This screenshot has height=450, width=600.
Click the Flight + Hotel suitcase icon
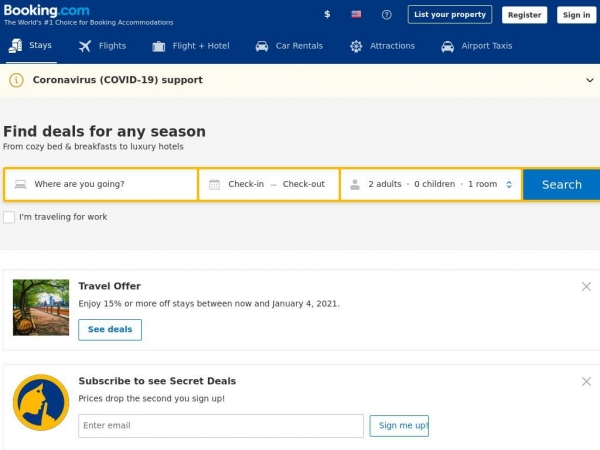[158, 47]
